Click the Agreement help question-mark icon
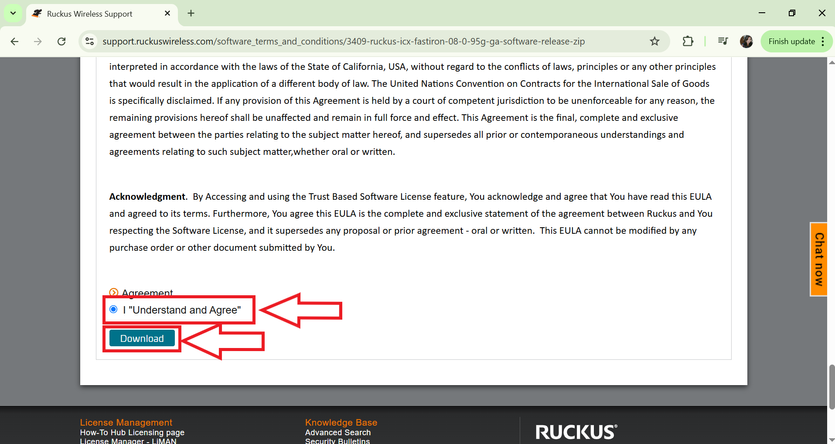Screen dimensions: 835x444 tap(114, 293)
